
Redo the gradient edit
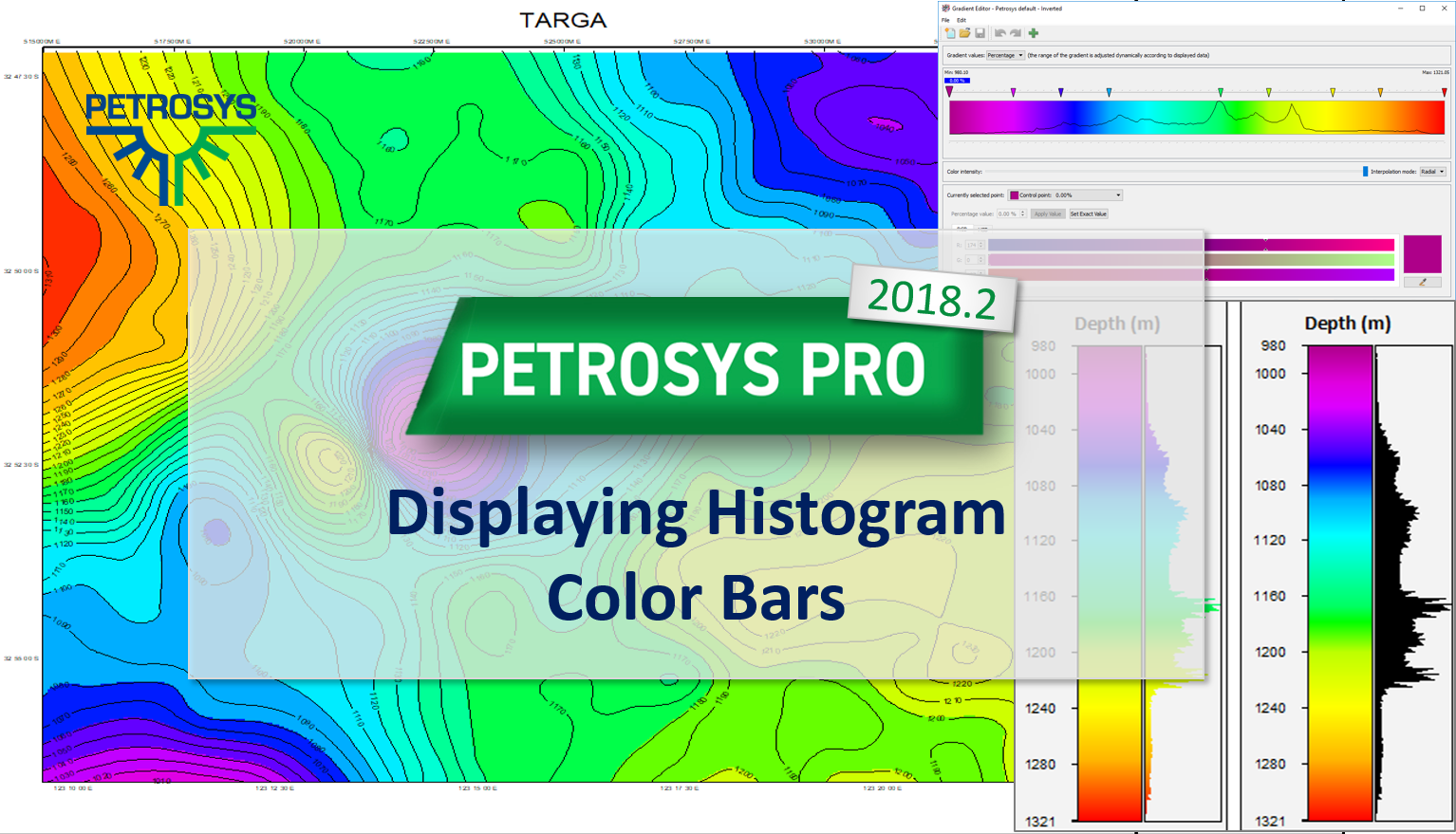tap(1016, 33)
